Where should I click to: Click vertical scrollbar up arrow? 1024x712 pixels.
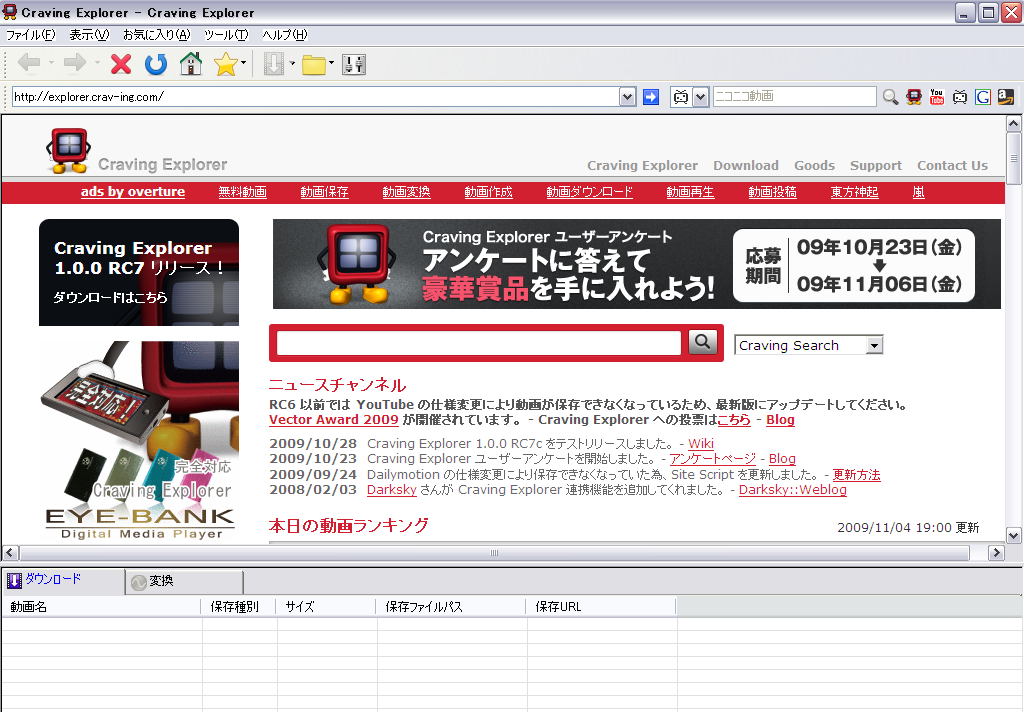pyautogui.click(x=1014, y=123)
